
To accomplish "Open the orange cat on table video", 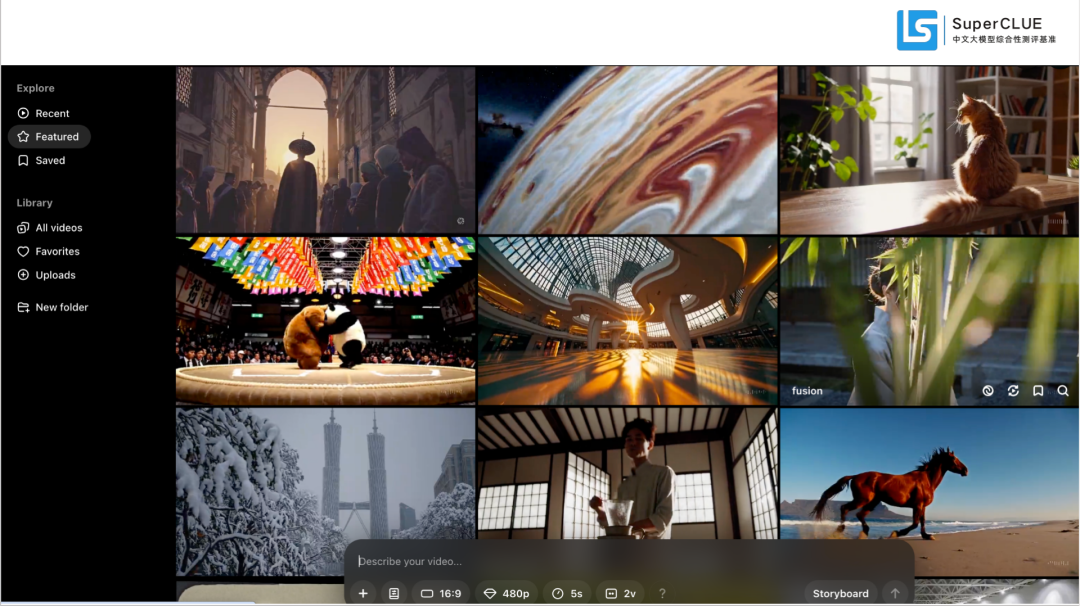I will [x=929, y=150].
